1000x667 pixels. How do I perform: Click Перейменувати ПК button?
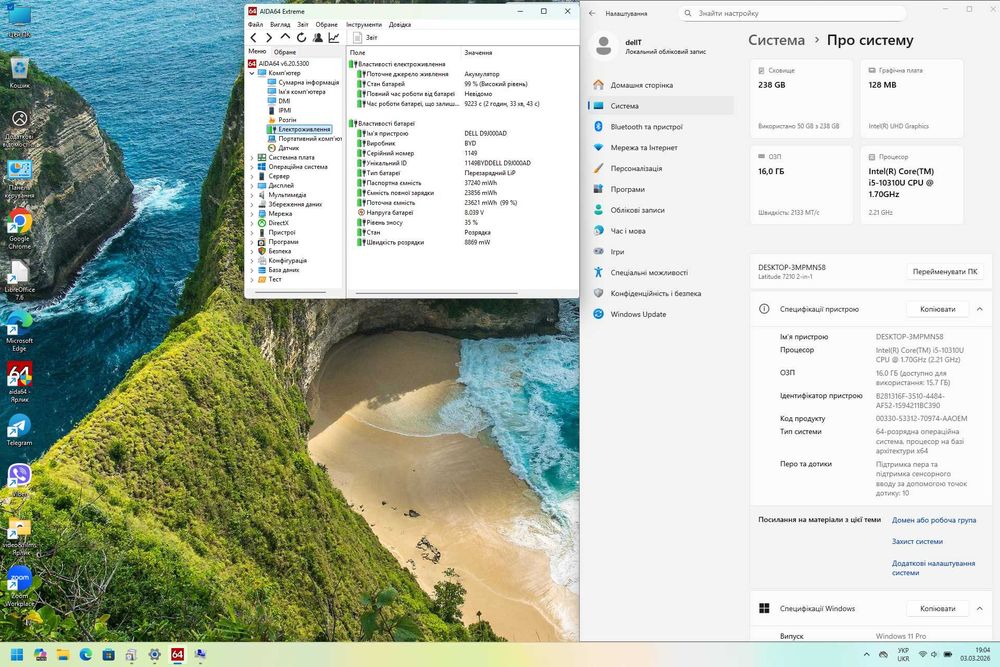click(x=945, y=272)
